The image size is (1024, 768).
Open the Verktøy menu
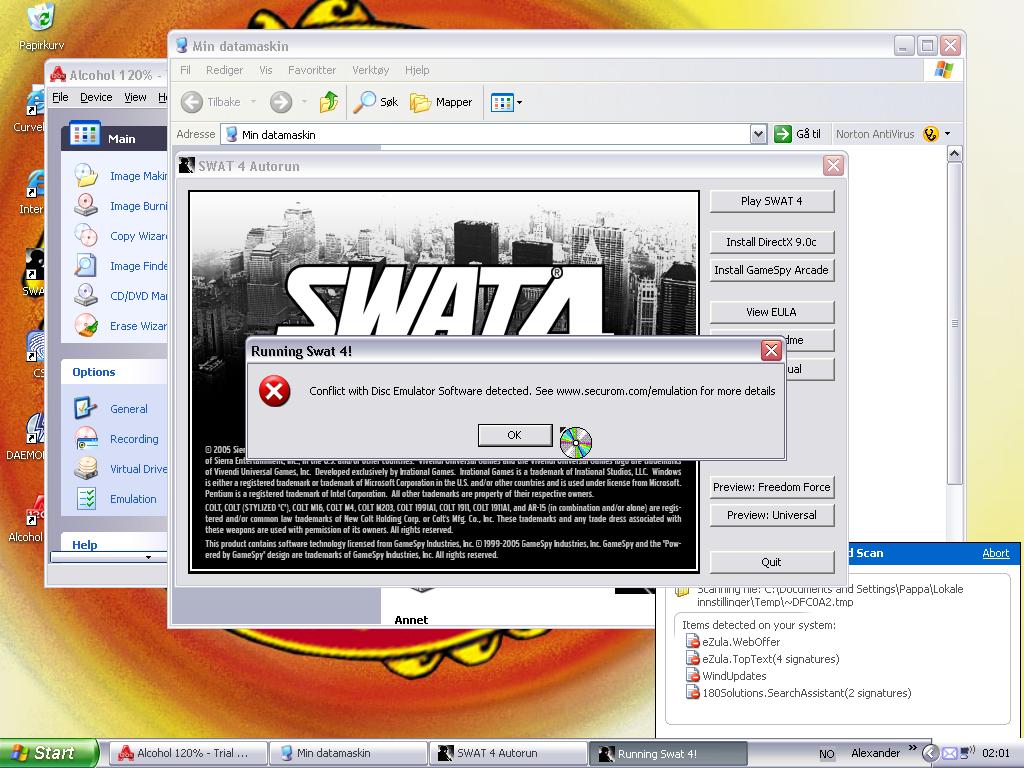[x=370, y=70]
